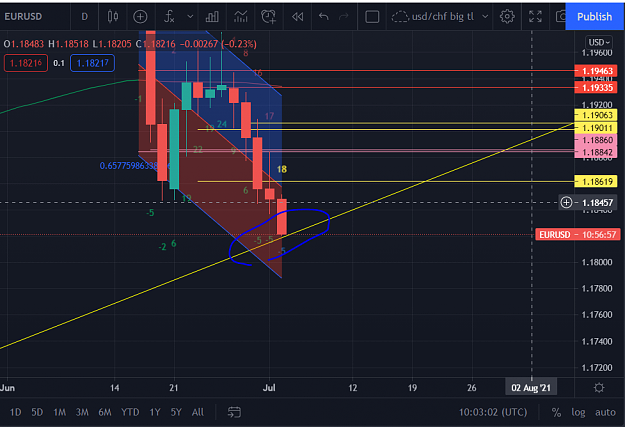Select the 1.19063 yellow price label
This screenshot has width=625, height=427.
click(596, 115)
